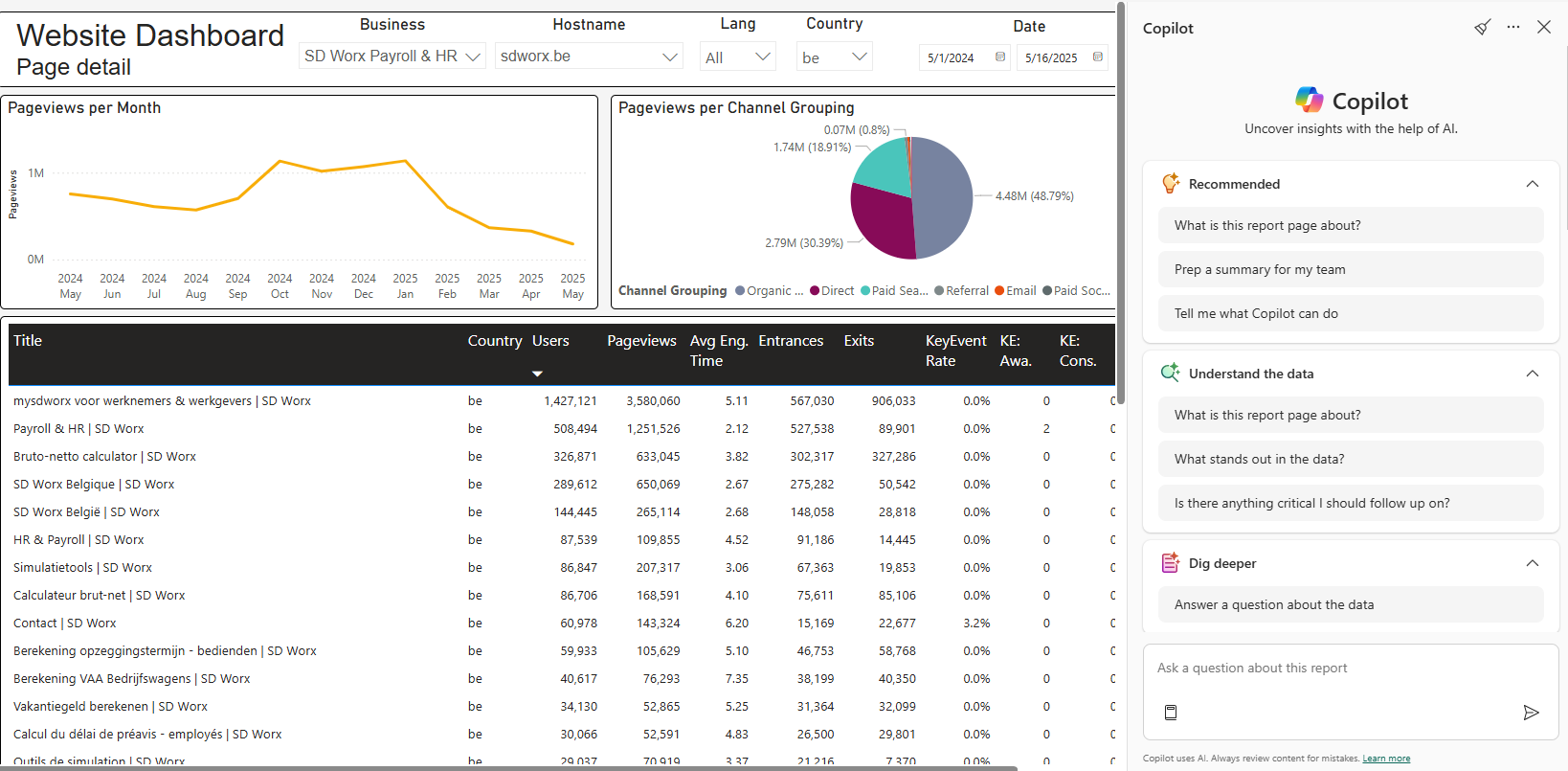
Task: Select 'Tell me what Copilot can do'
Action: [x=1351, y=313]
